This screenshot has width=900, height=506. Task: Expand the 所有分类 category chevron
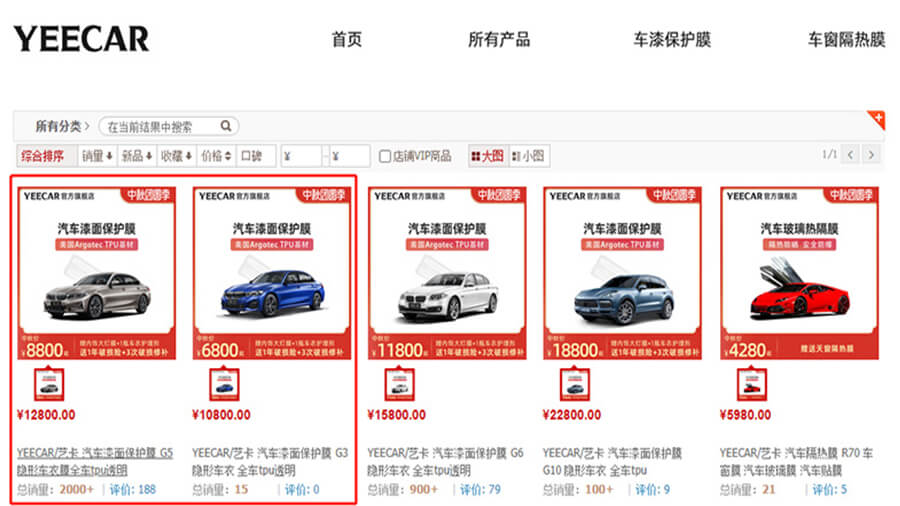pos(87,126)
